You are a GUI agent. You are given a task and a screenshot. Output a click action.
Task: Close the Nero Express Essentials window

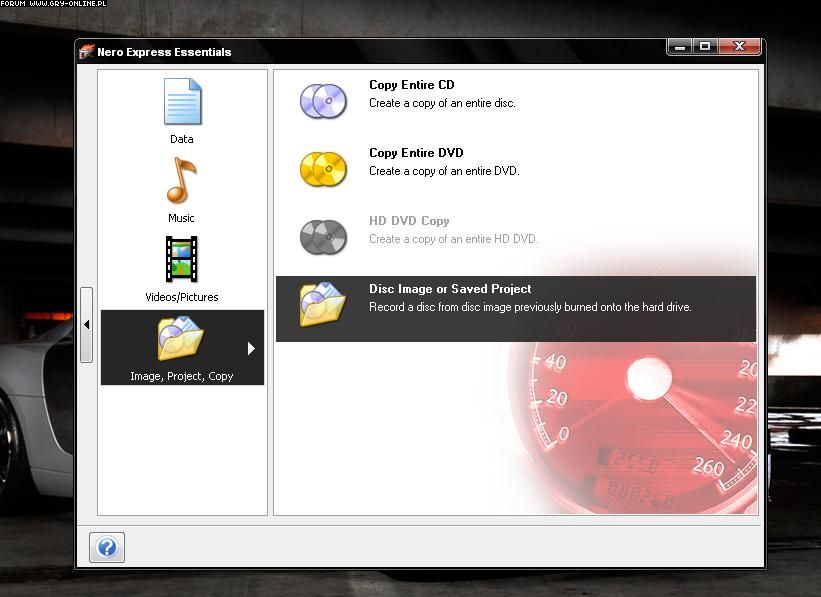click(x=739, y=47)
